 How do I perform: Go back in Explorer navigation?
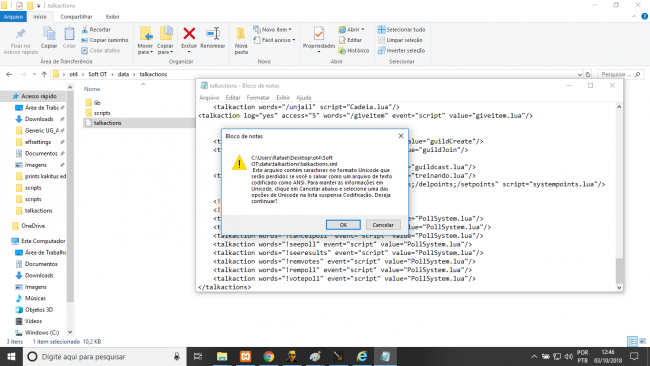click(9, 74)
